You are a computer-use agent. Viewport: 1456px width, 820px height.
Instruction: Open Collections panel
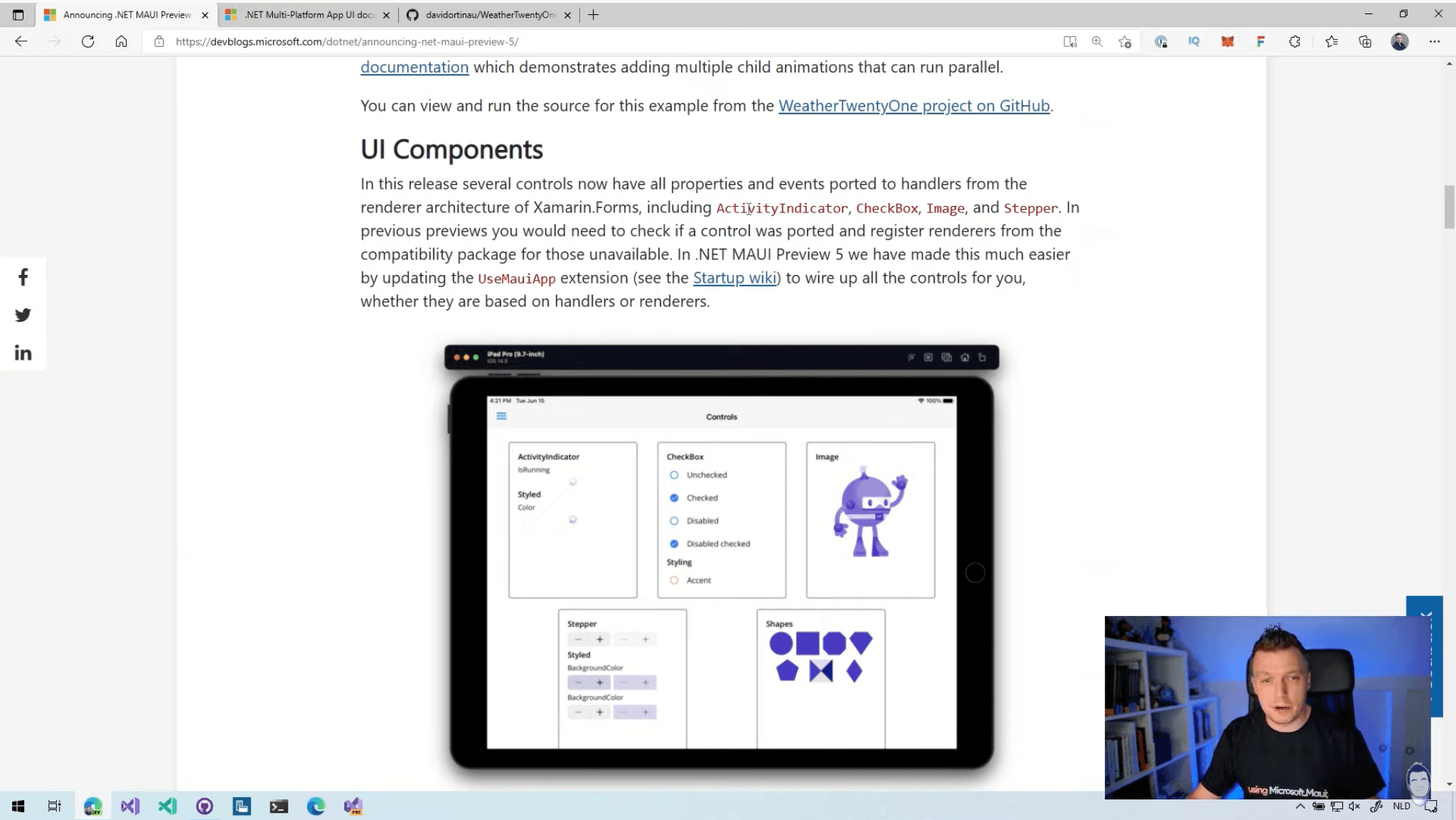click(1365, 41)
